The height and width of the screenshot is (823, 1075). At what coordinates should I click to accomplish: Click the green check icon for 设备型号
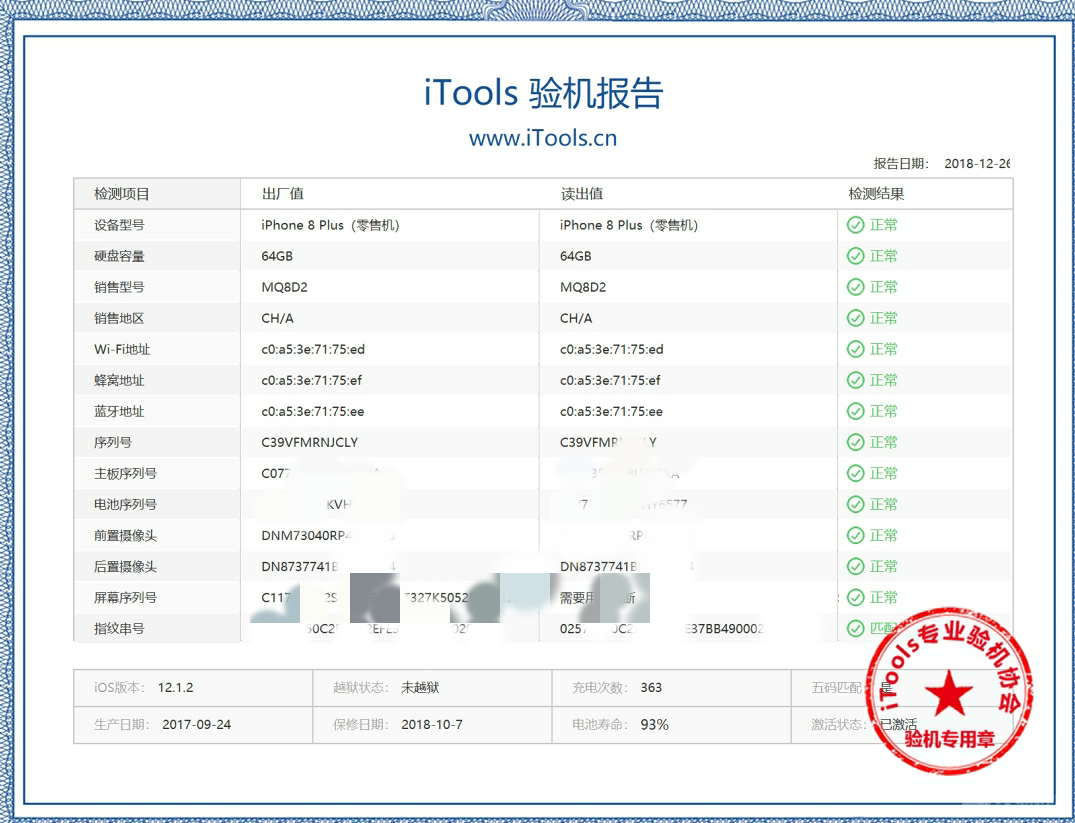[x=855, y=225]
